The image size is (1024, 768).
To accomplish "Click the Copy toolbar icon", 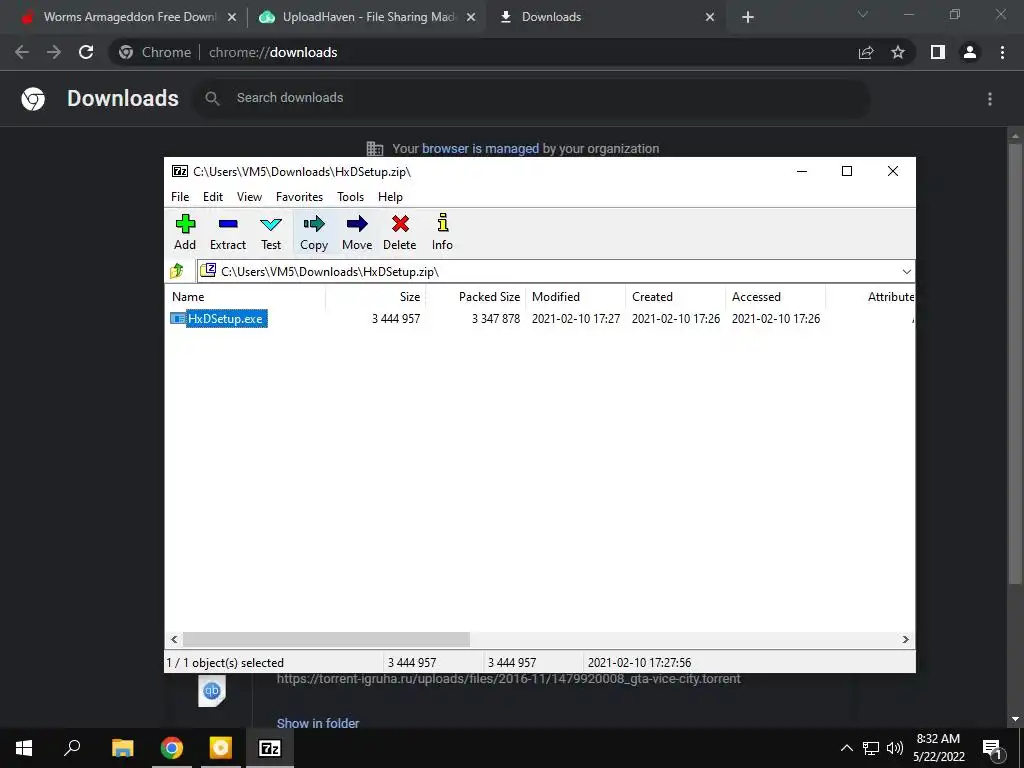I will point(314,232).
